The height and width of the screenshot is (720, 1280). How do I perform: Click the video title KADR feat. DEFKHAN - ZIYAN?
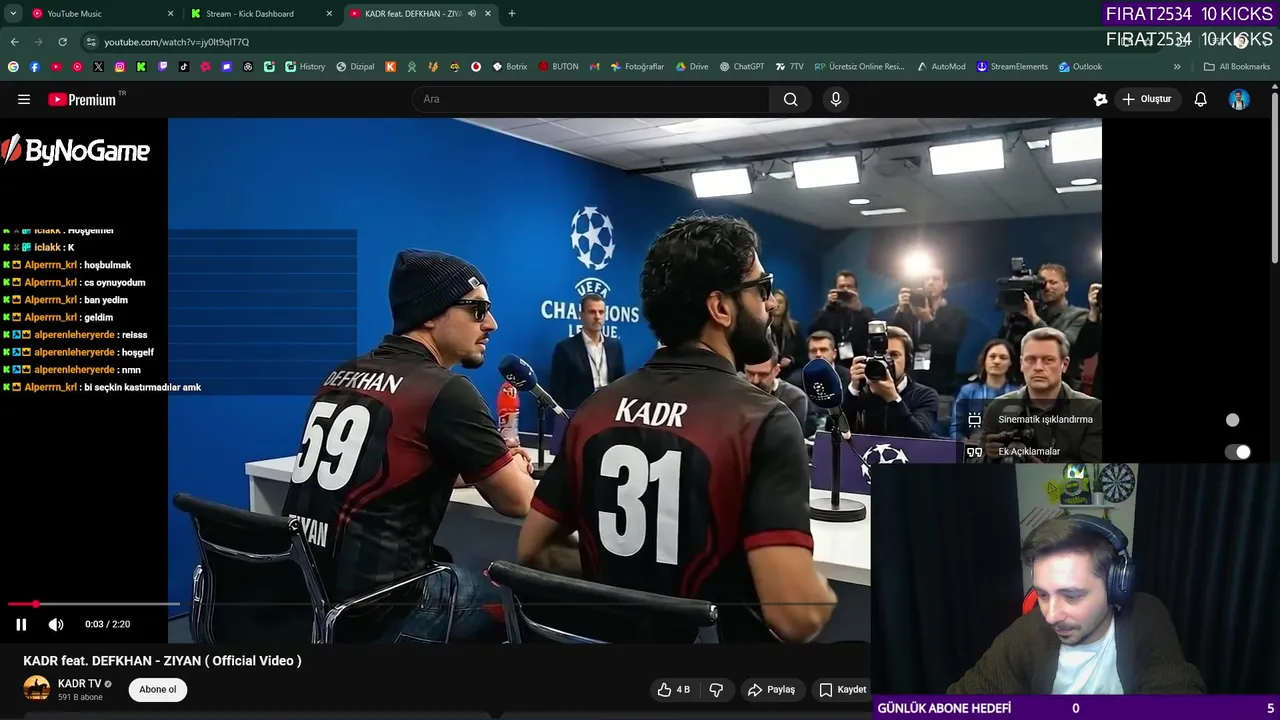(x=162, y=661)
